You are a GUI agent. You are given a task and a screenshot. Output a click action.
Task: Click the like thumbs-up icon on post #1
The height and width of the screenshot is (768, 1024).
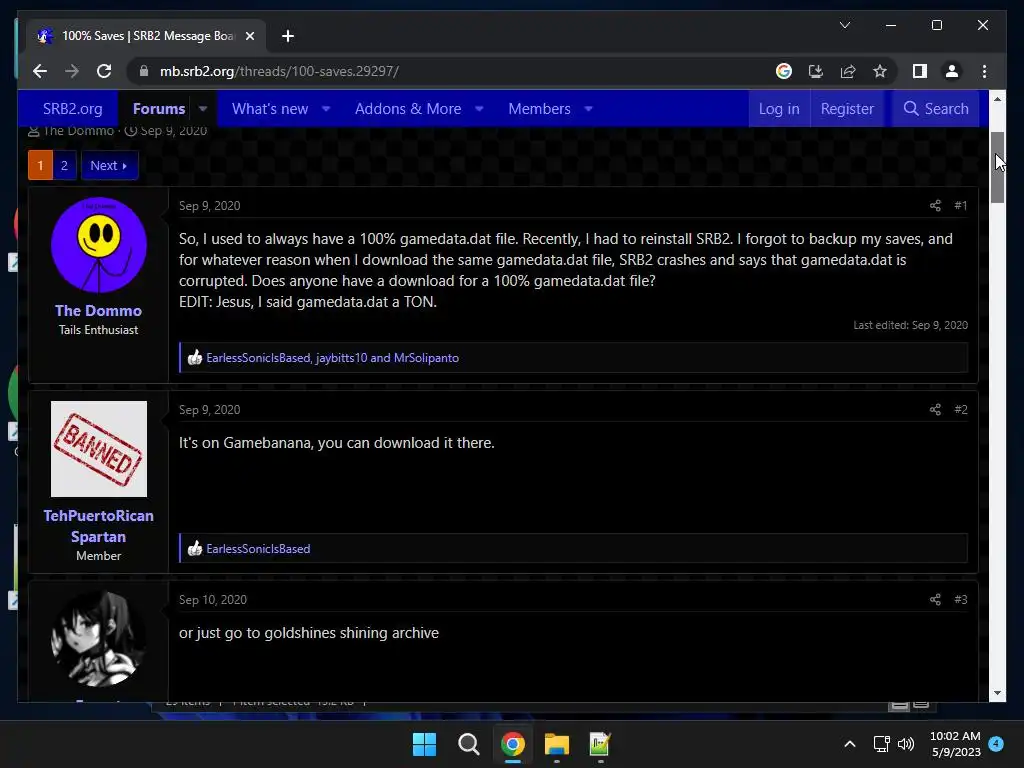tap(195, 357)
